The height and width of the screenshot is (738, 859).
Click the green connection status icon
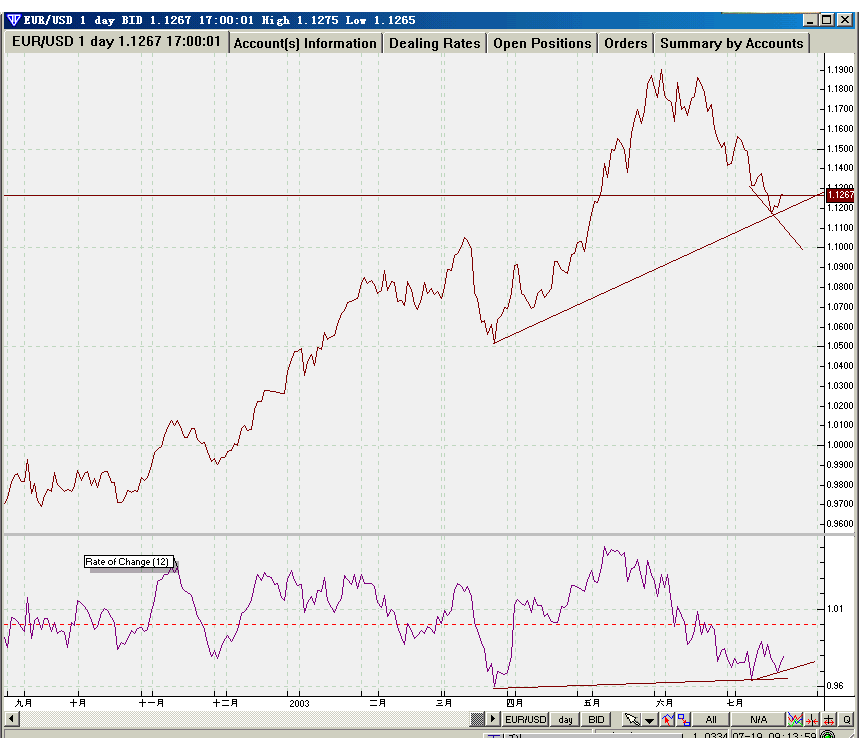pyautogui.click(x=828, y=735)
